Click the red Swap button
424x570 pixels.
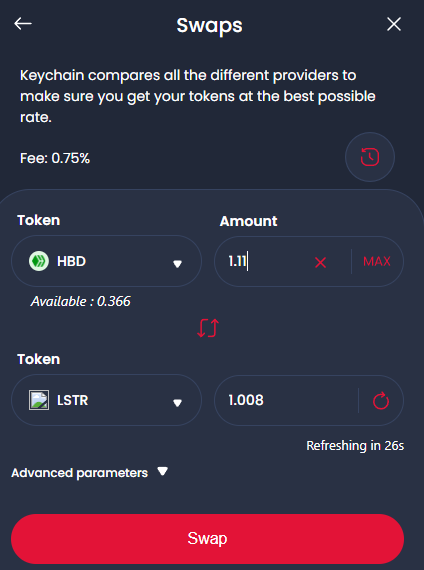(207, 539)
